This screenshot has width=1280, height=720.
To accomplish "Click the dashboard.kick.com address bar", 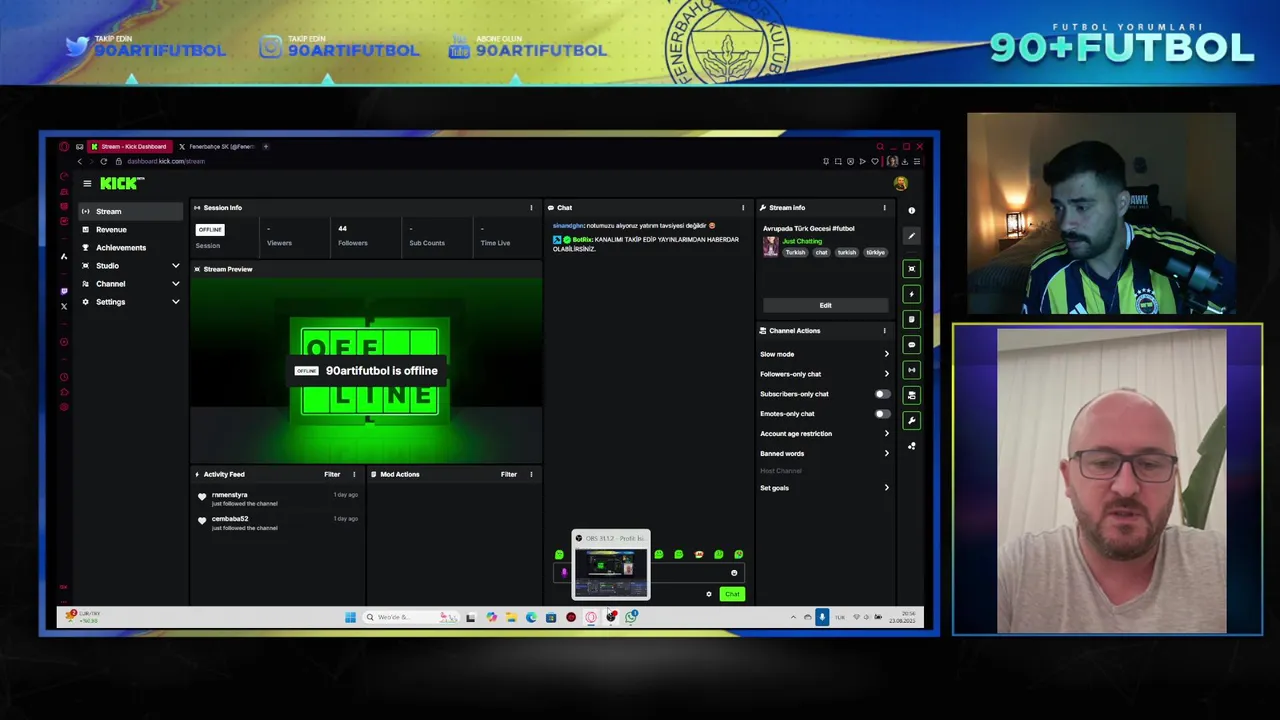I will pyautogui.click(x=166, y=161).
